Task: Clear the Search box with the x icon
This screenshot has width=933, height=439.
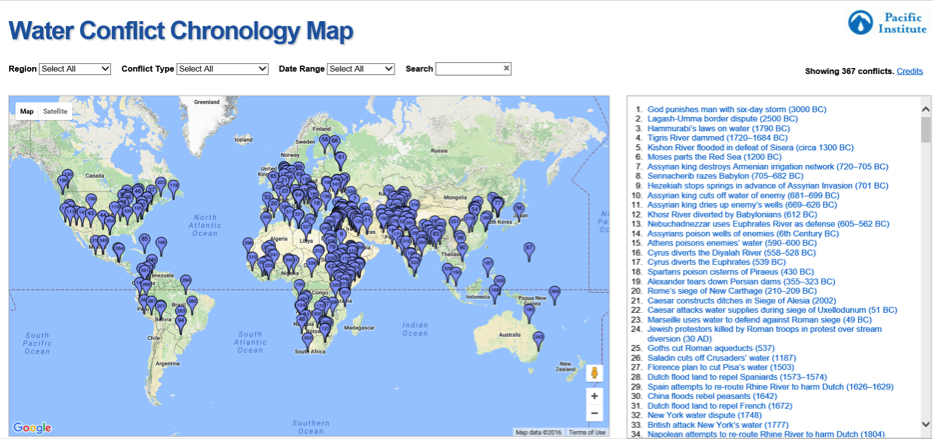Action: click(x=506, y=68)
